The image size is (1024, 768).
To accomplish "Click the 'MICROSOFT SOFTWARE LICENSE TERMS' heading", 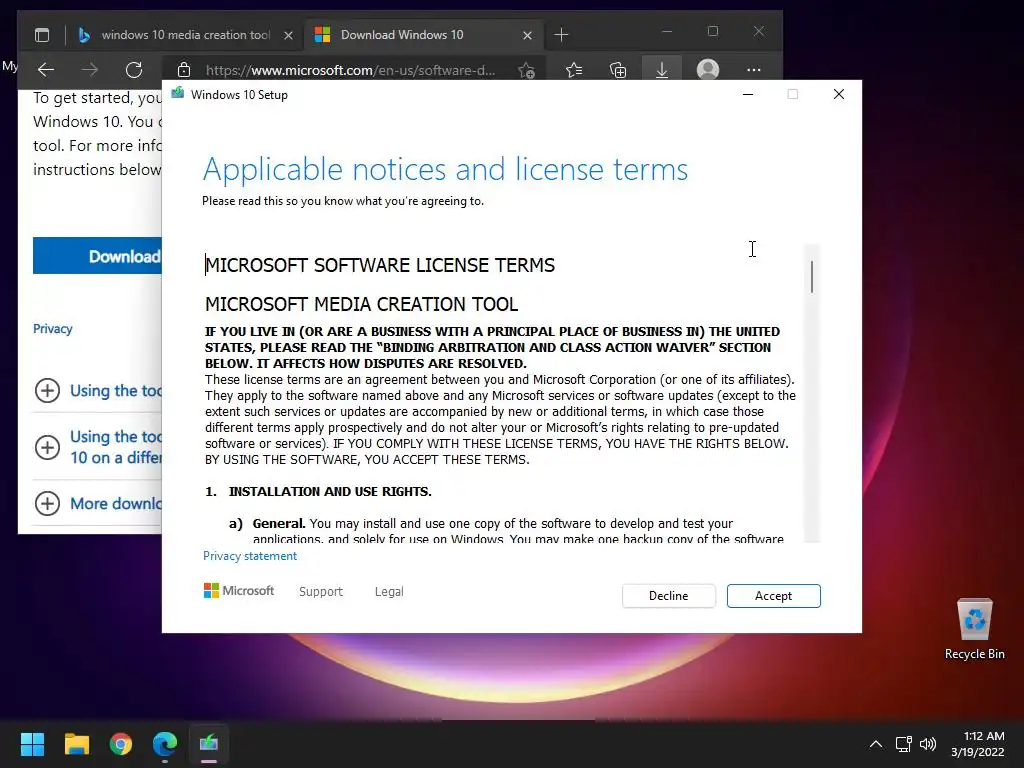I will [x=380, y=265].
